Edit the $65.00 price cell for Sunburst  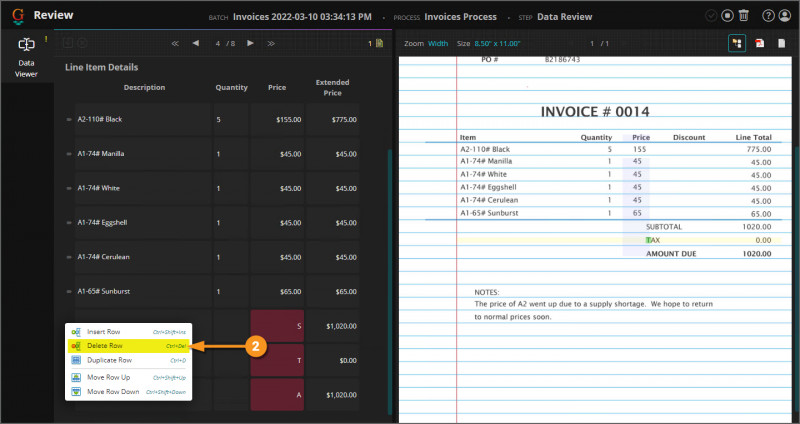tap(277, 291)
